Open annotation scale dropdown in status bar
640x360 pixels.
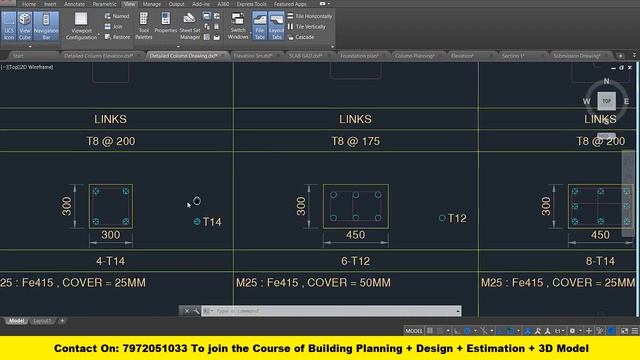[x=559, y=331]
